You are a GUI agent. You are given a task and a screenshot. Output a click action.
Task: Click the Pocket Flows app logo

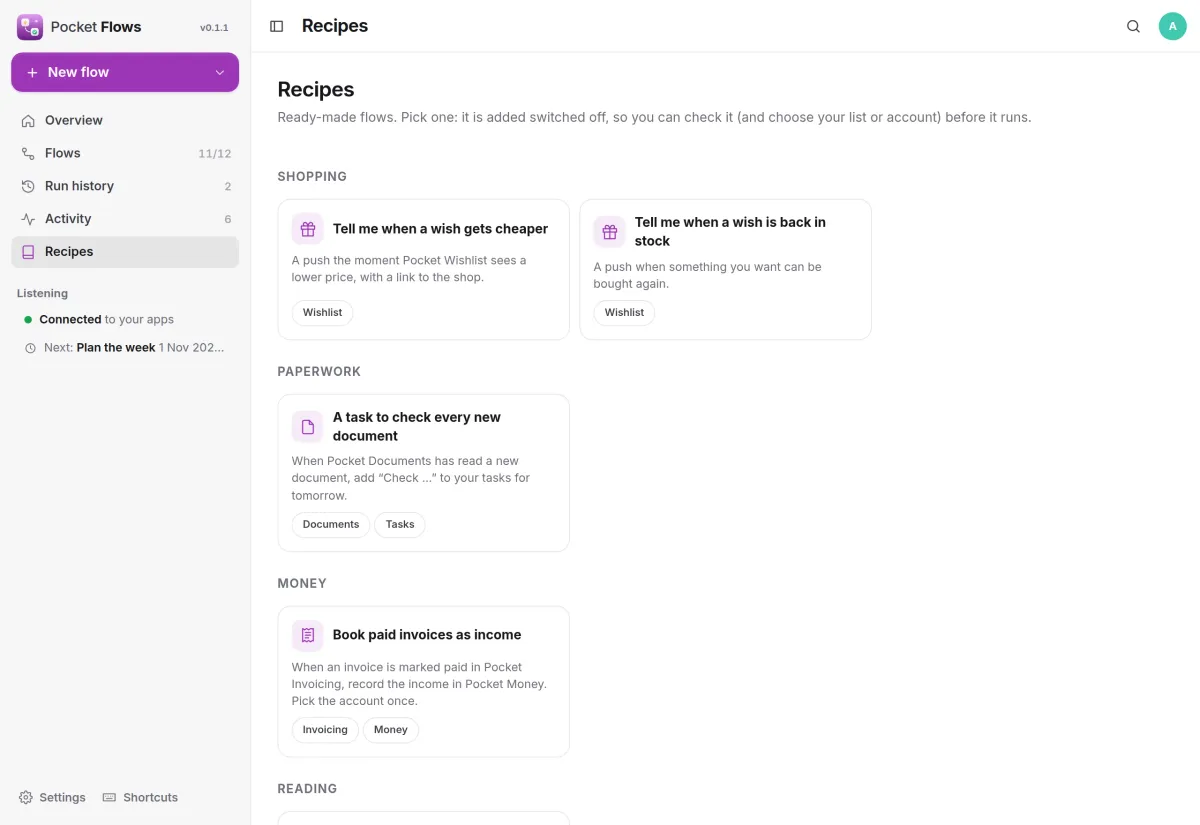[x=30, y=27]
